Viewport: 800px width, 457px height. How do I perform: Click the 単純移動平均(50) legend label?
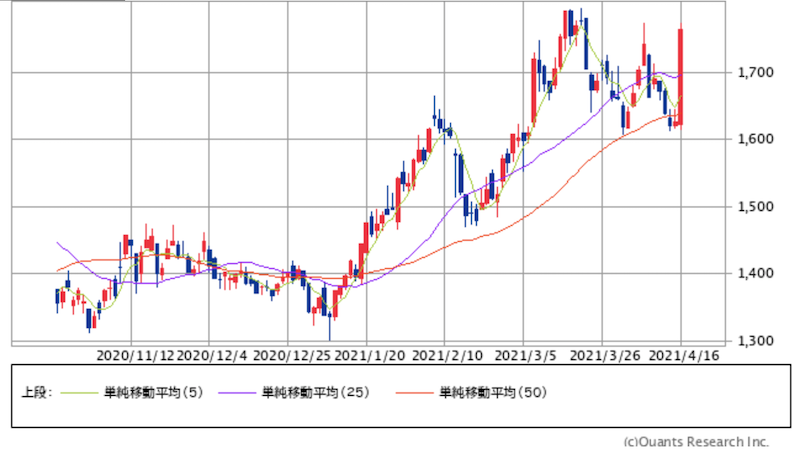(x=493, y=392)
